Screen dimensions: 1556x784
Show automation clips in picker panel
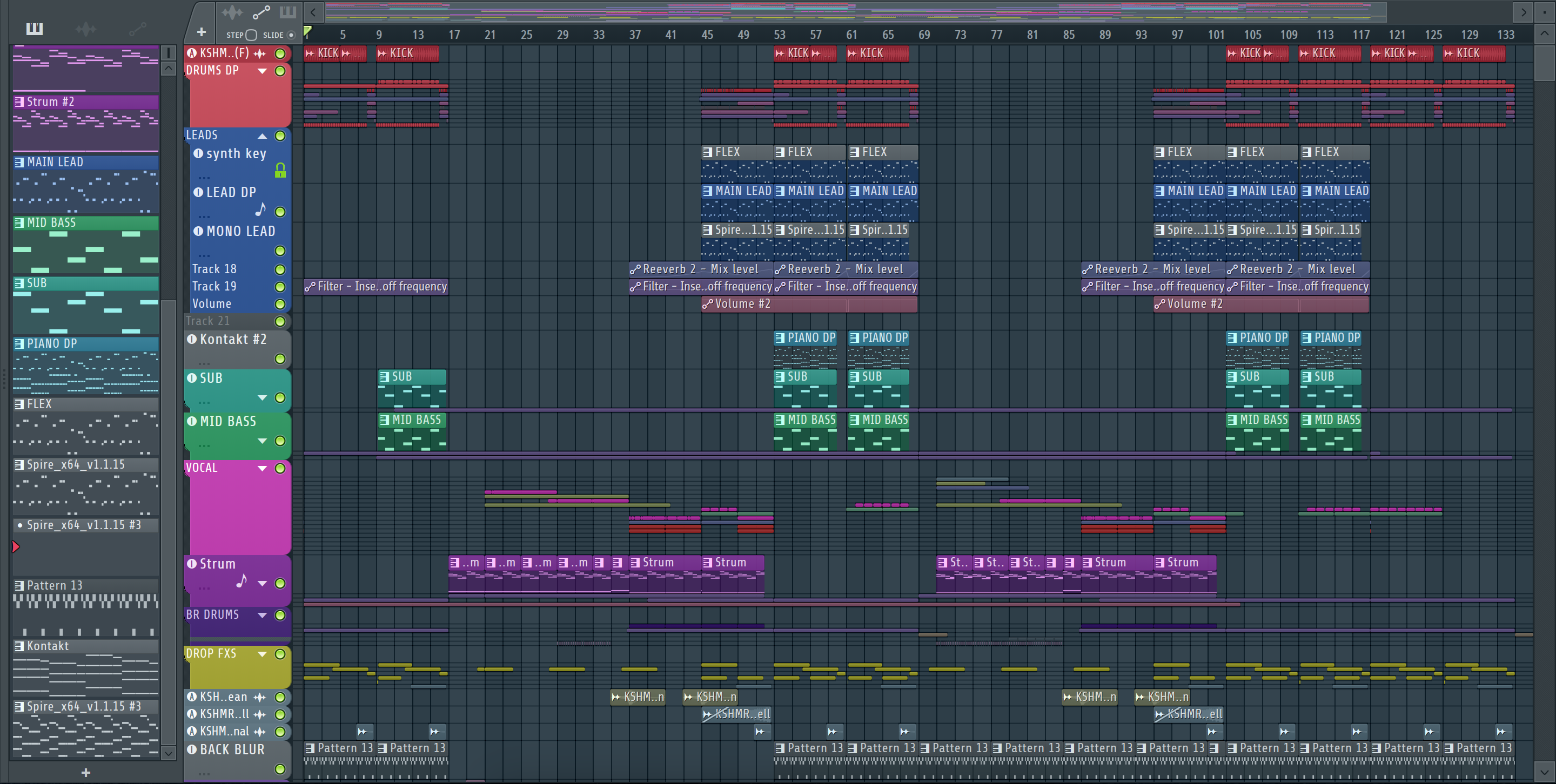tap(137, 29)
